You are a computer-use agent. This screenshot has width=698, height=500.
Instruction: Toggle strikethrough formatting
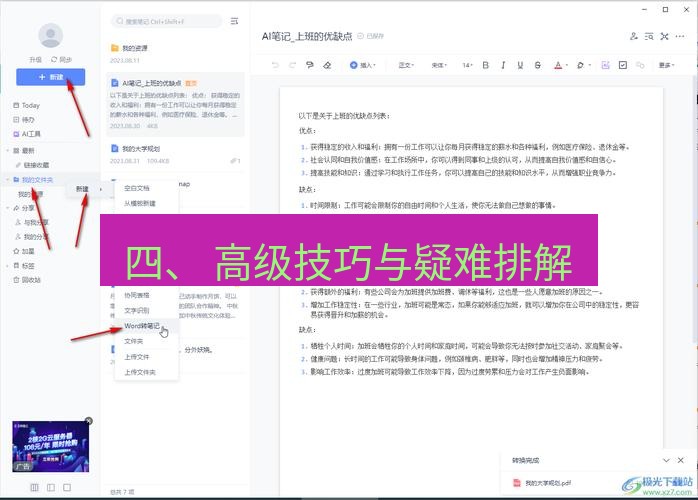point(538,65)
